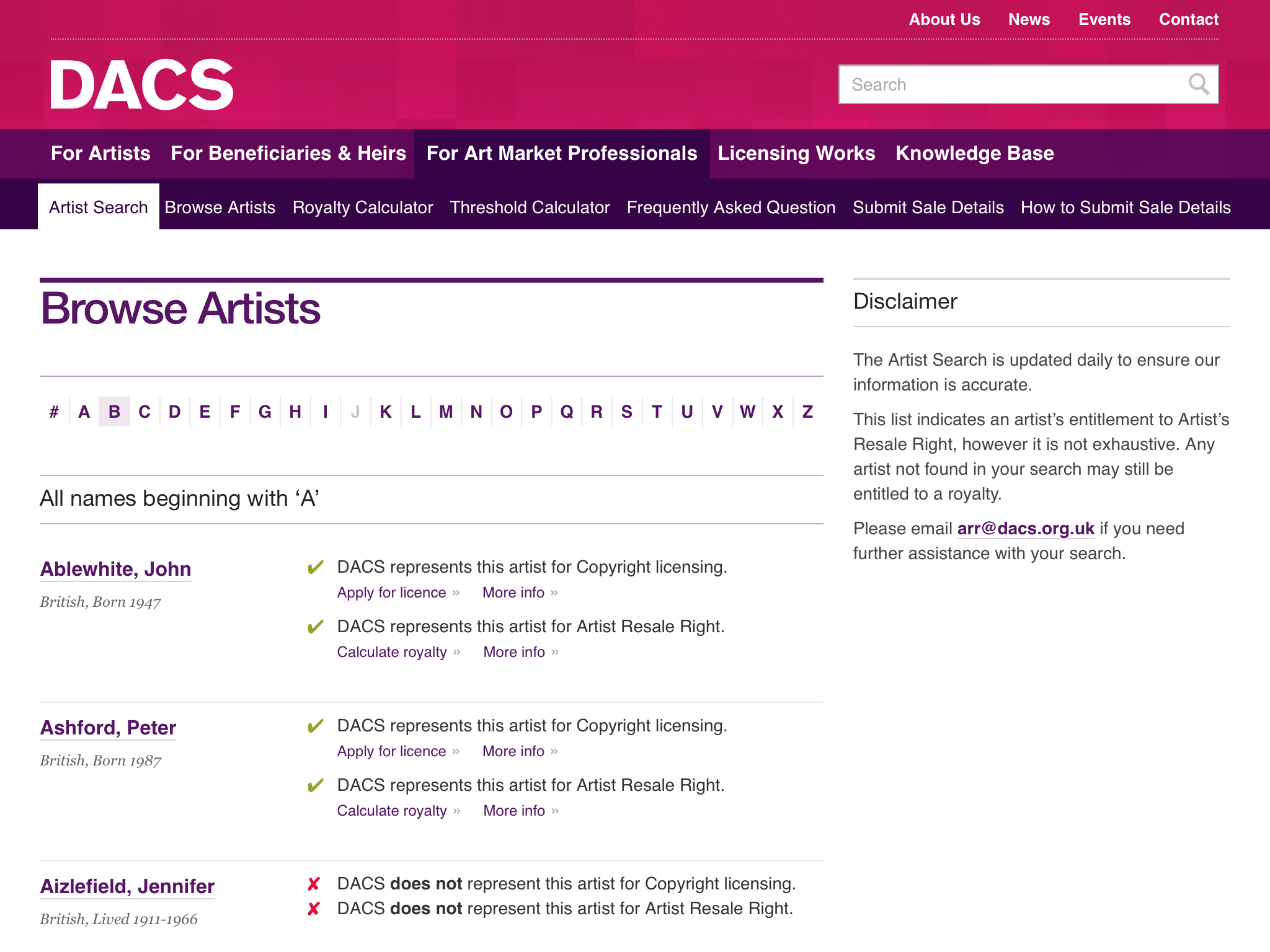Viewport: 1270px width, 952px height.
Task: Open the About Us page
Action: click(944, 19)
